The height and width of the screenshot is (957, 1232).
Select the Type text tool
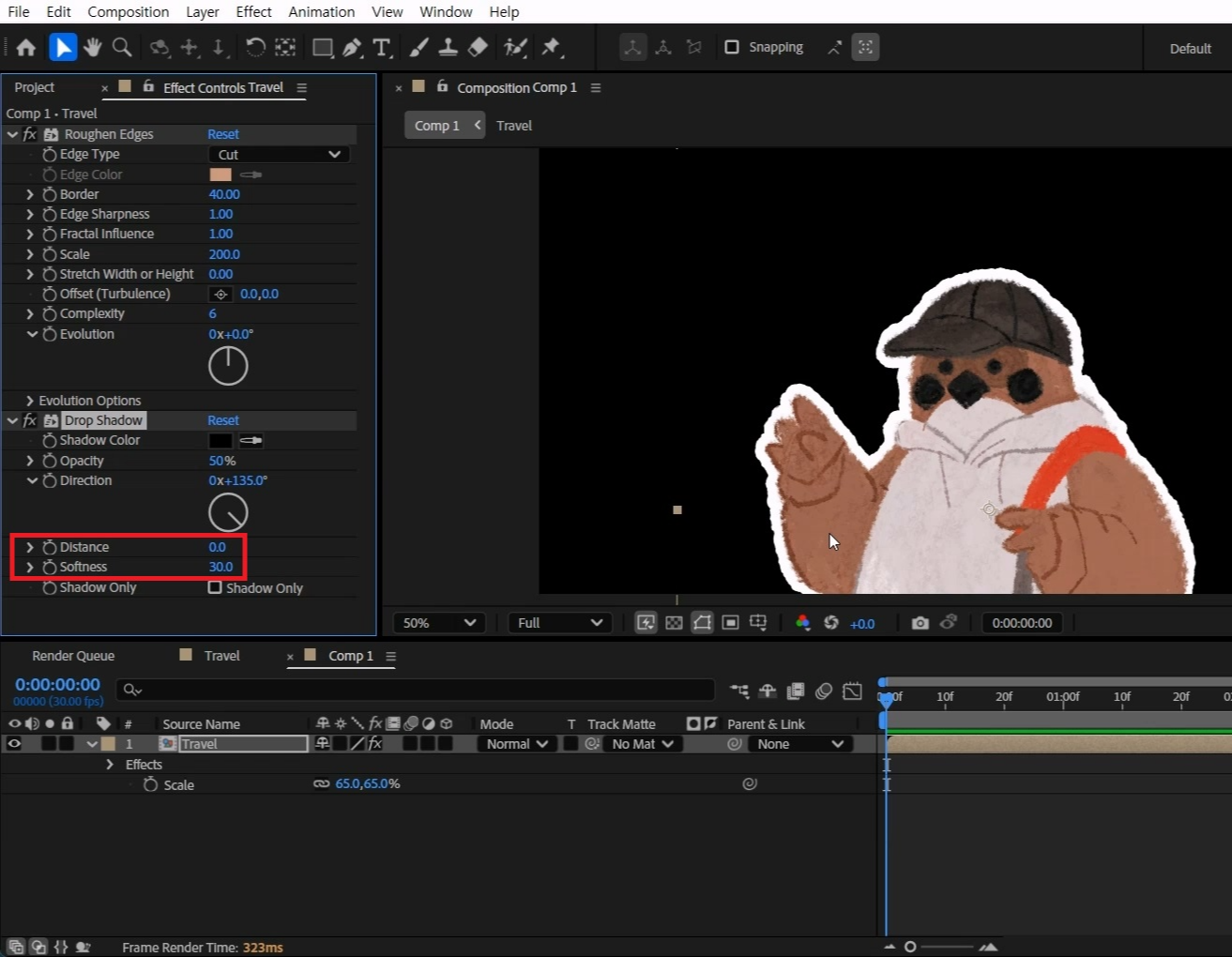point(381,47)
